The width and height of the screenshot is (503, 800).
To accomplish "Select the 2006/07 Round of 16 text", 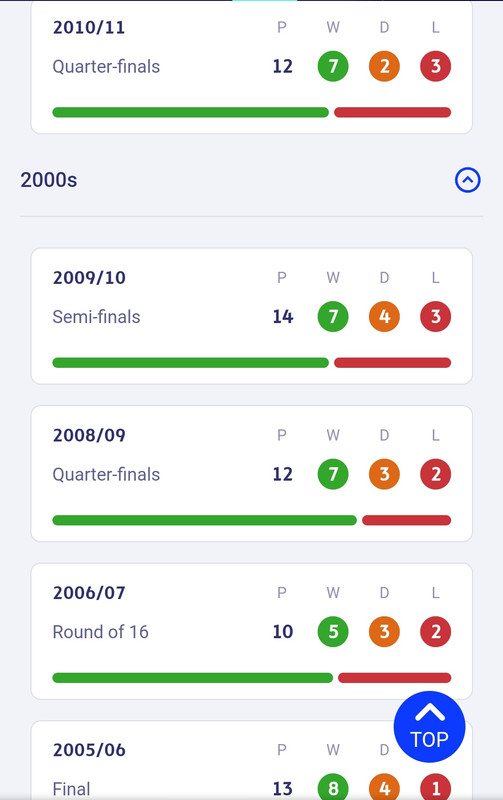I will [x=100, y=632].
